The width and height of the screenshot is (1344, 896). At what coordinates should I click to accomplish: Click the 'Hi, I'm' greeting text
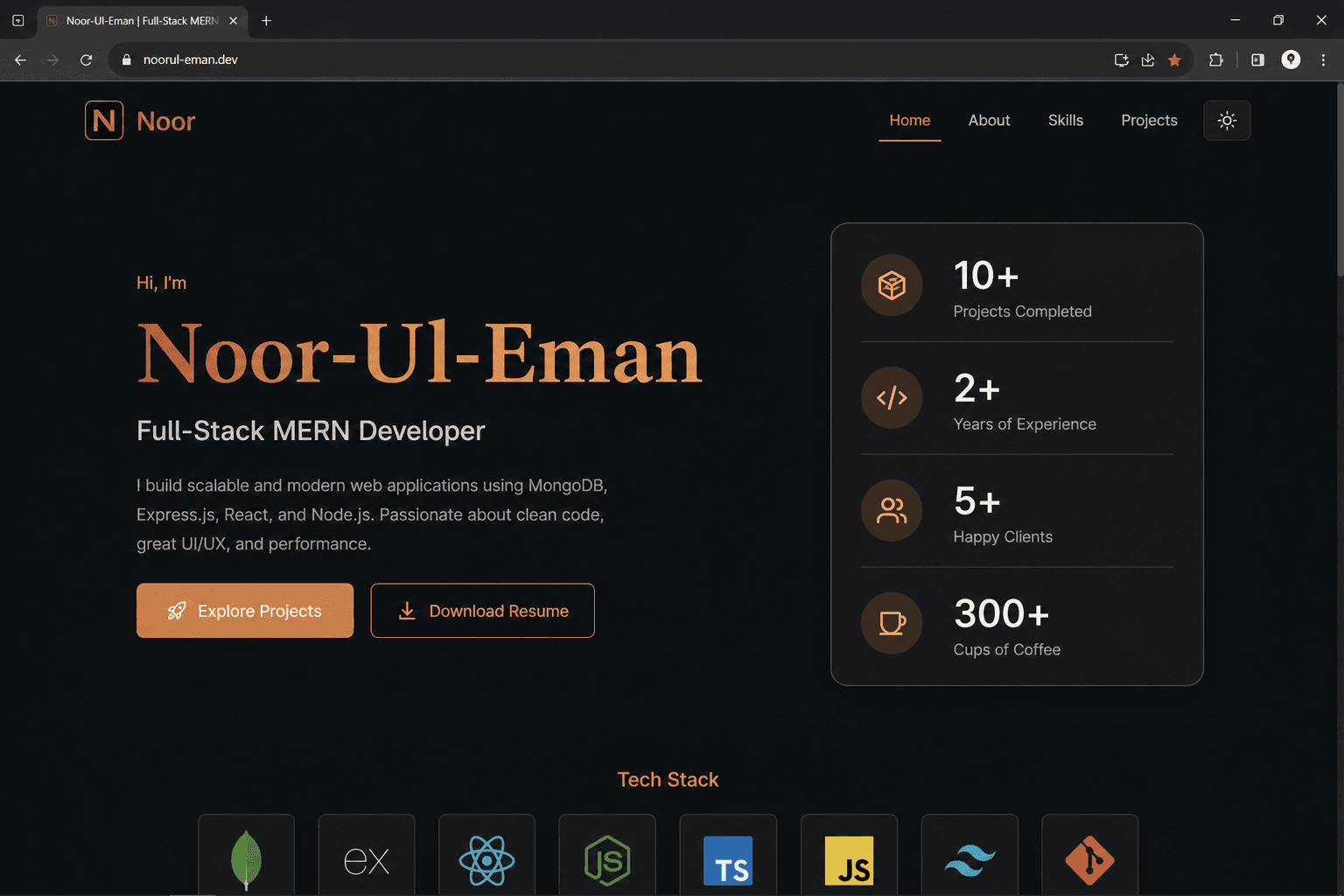[x=161, y=283]
